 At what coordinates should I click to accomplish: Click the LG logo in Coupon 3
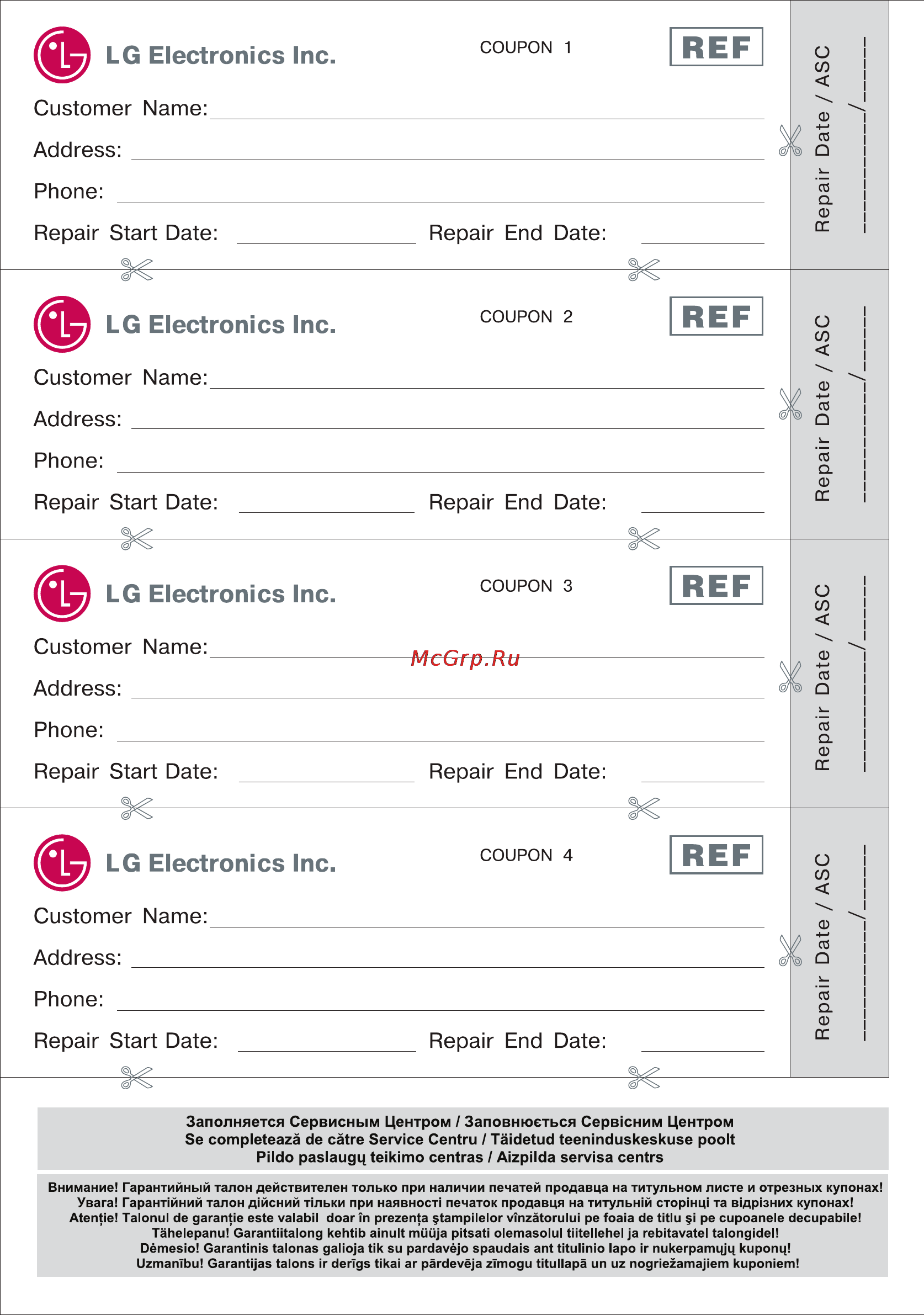click(62, 593)
